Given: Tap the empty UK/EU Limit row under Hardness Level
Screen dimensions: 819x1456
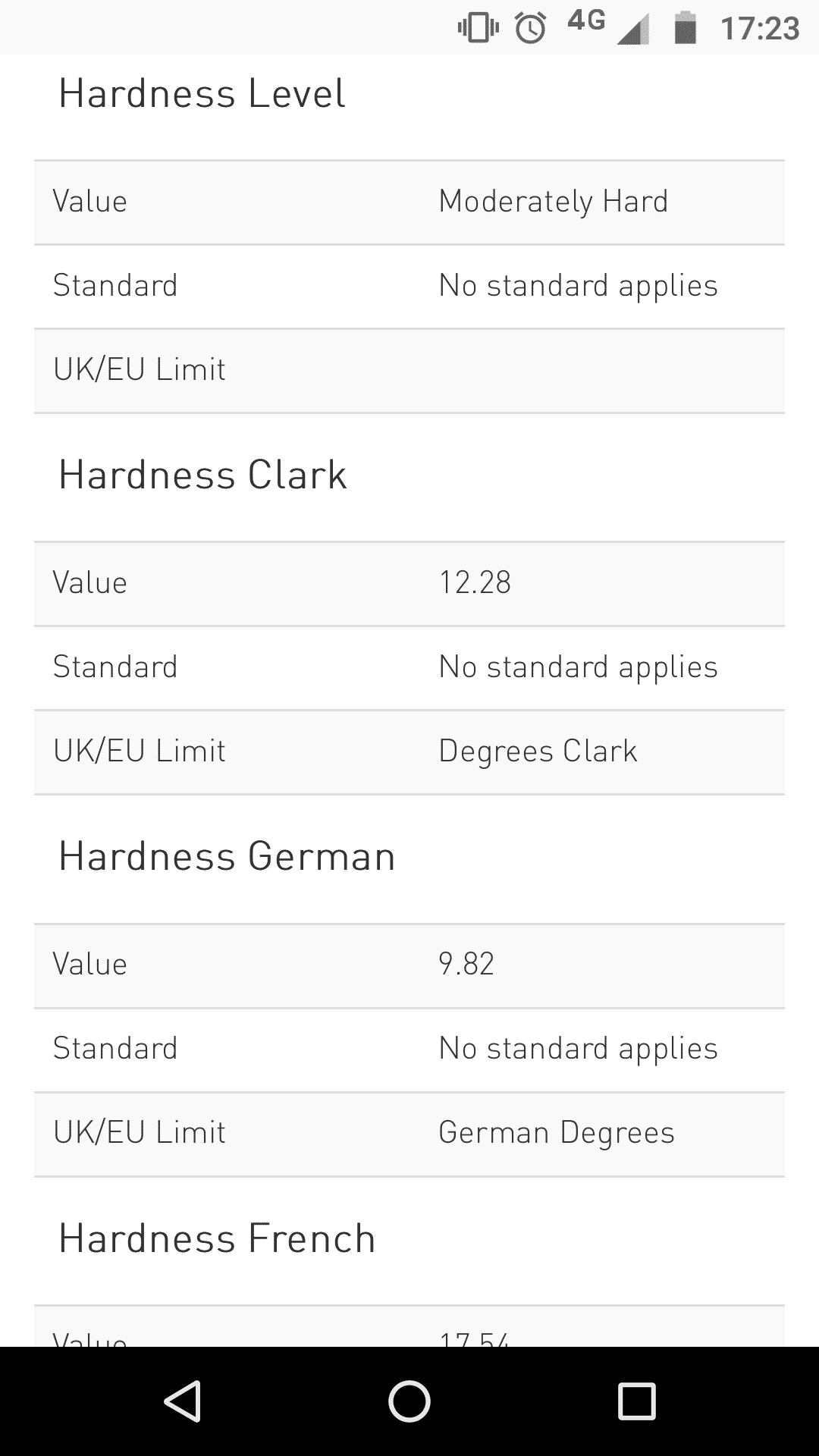Looking at the screenshot, I should [409, 371].
